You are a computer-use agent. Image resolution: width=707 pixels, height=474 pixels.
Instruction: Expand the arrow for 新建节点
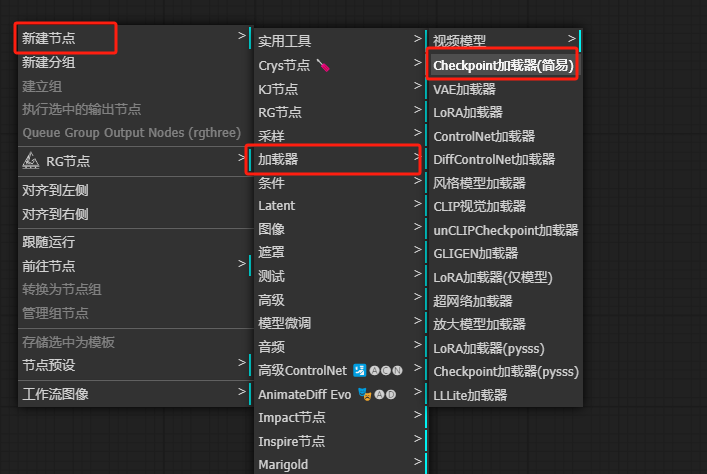242,36
